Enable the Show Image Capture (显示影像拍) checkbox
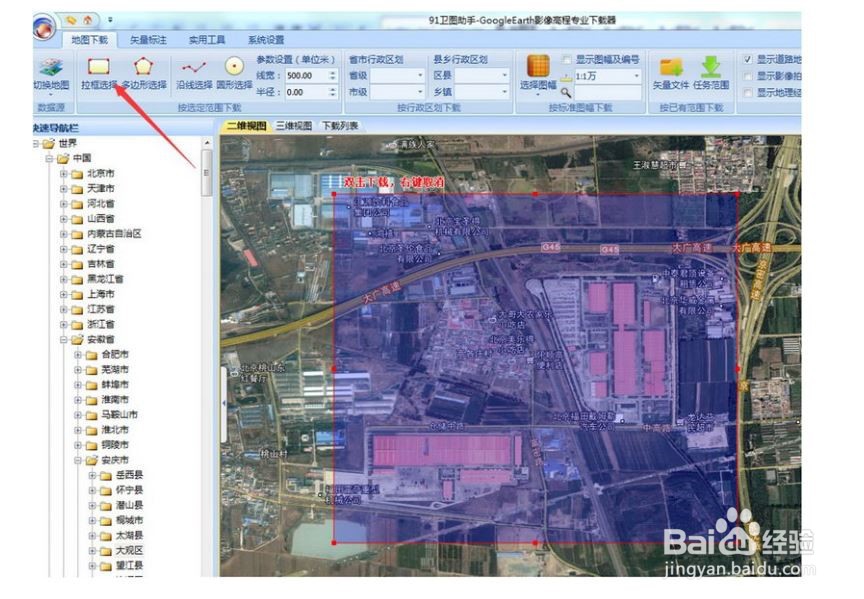The image size is (864, 599). point(747,76)
